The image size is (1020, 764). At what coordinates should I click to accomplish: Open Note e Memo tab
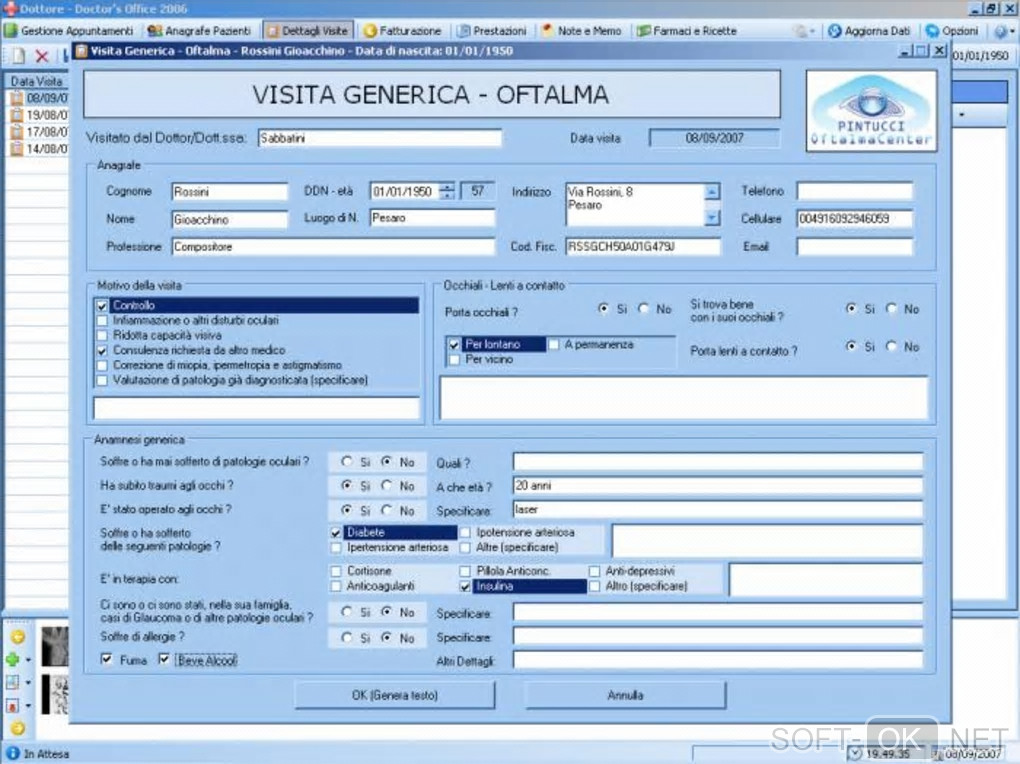tap(582, 31)
